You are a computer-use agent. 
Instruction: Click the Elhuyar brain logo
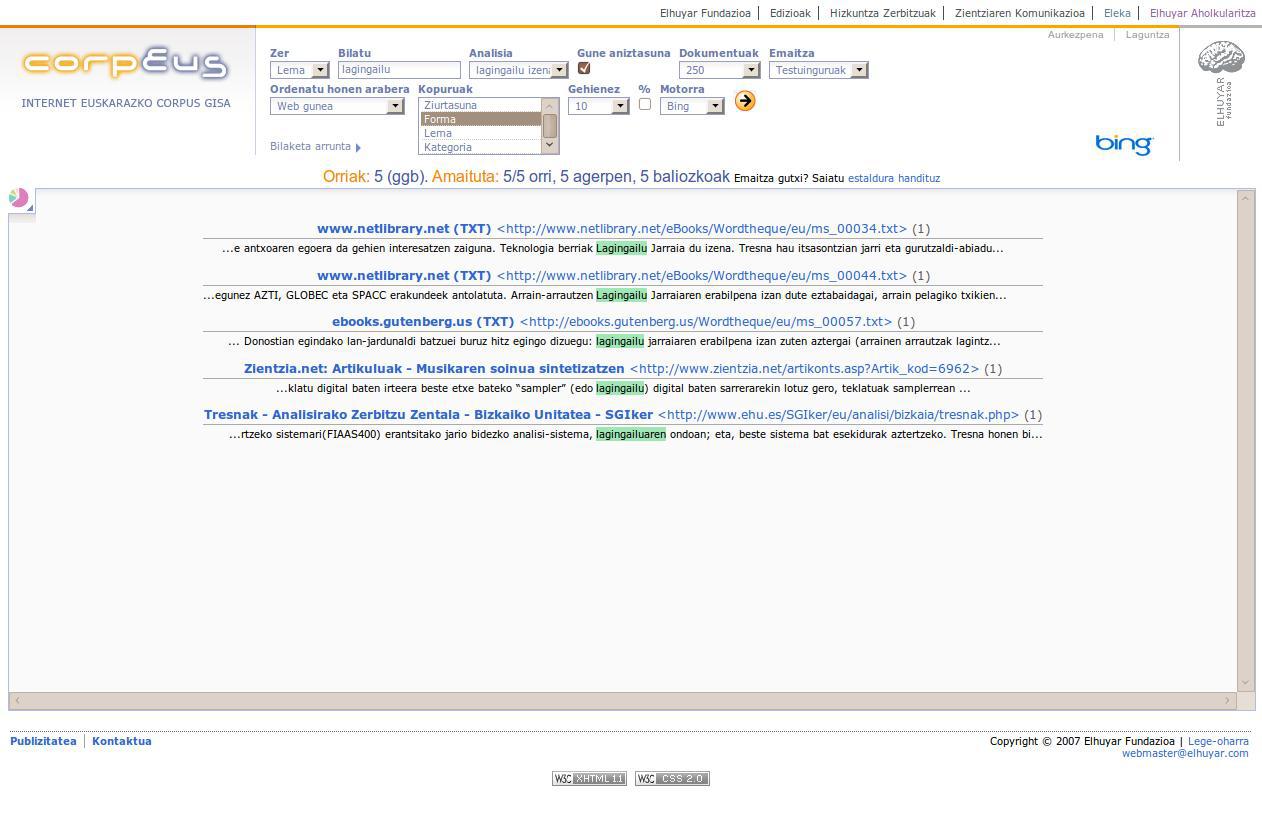click(1221, 84)
